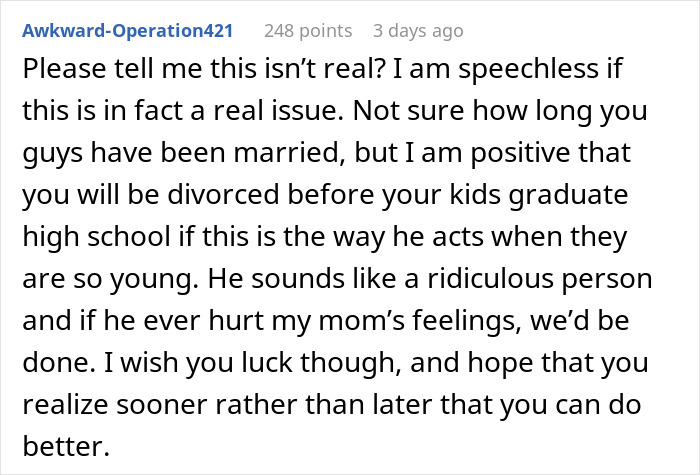700x475 pixels.
Task: Click the 'Please tell me this isn't real?' sentence
Action: pos(199,72)
